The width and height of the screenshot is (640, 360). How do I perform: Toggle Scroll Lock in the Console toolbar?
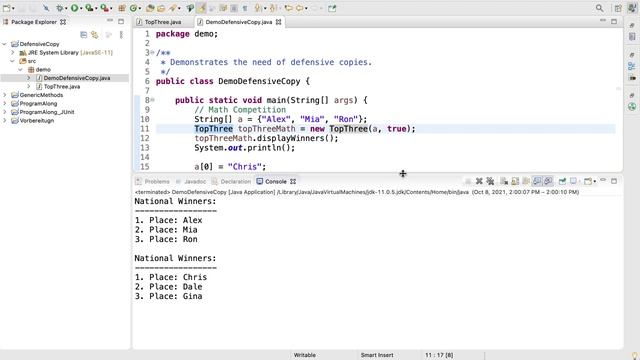tap(515, 181)
